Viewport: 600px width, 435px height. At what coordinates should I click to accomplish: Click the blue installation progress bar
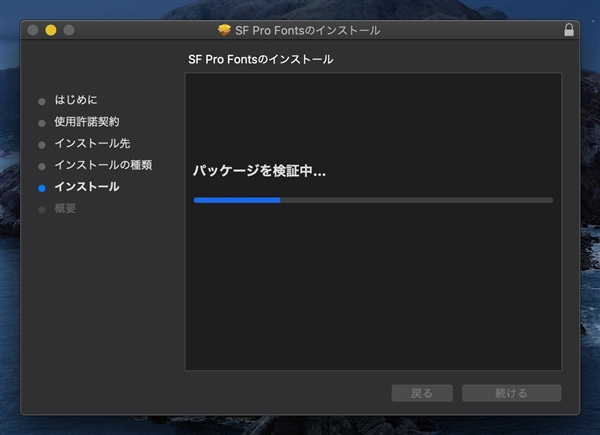373,200
